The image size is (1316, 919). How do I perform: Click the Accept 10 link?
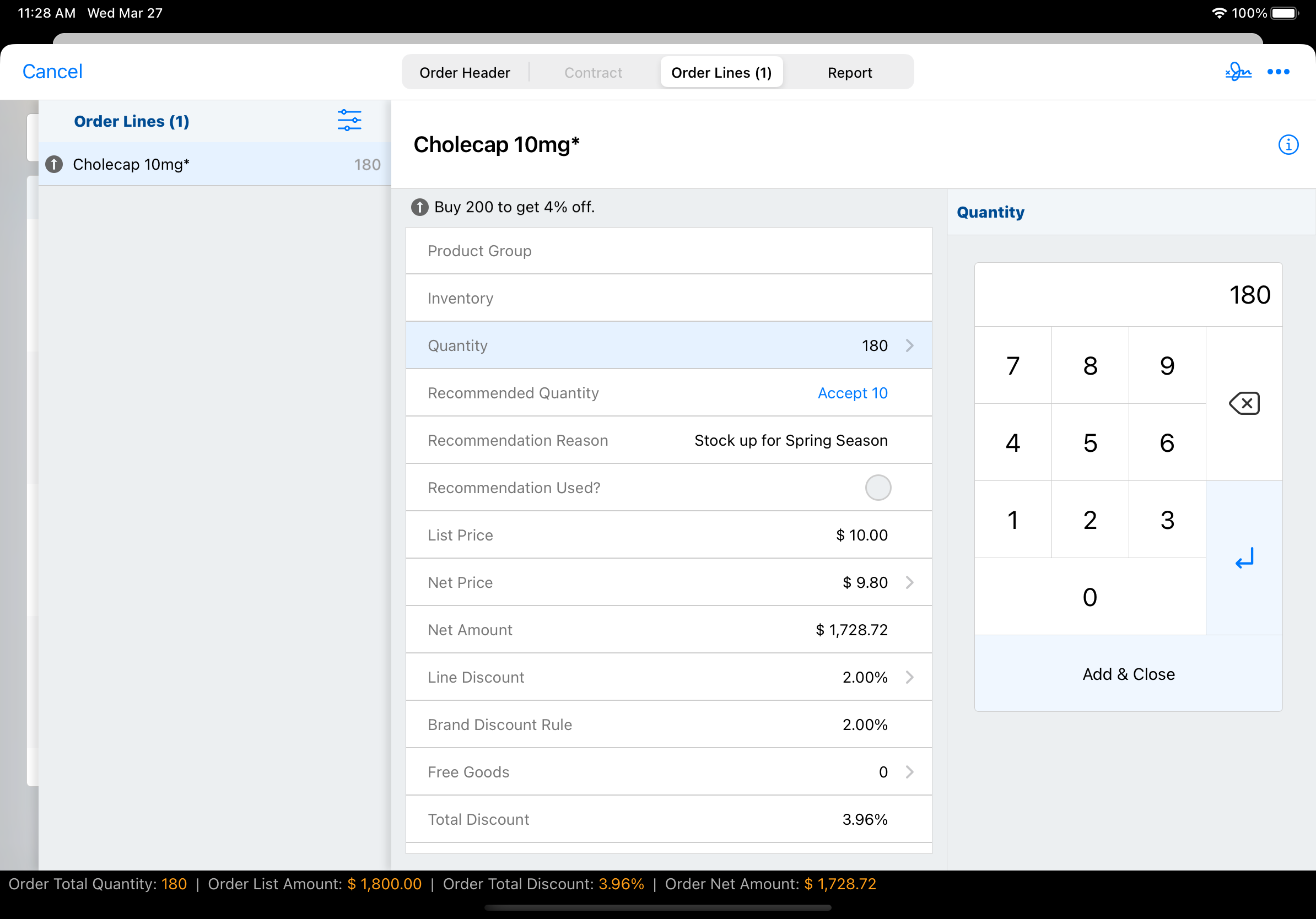853,393
